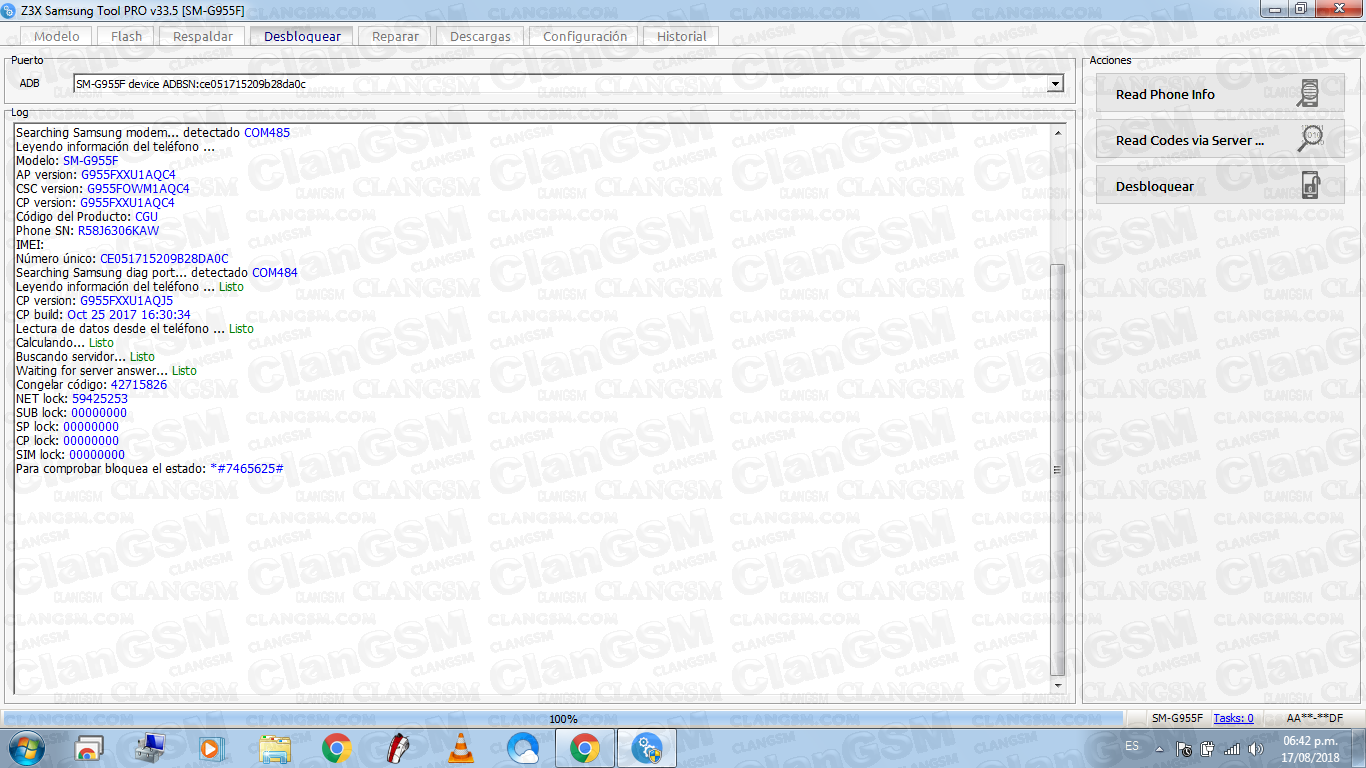The width and height of the screenshot is (1366, 768).
Task: Click the Z3X app icon in title bar
Action: [10, 9]
